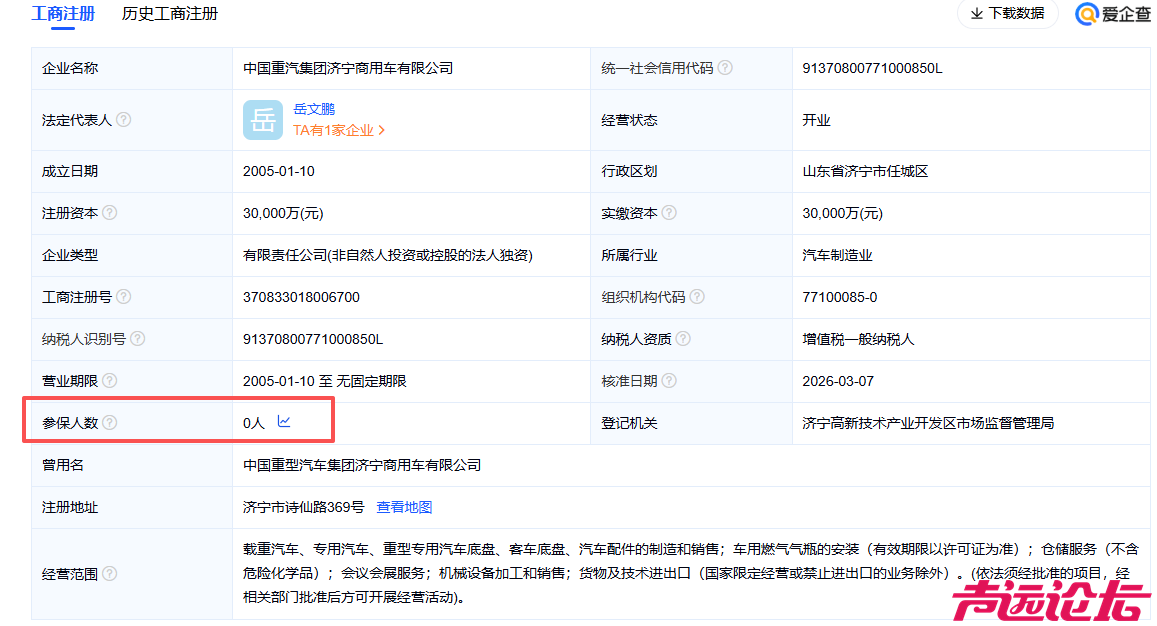Image resolution: width=1157 pixels, height=626 pixels.
Task: Show help icon beside 组织机构代码
Action: (x=697, y=297)
